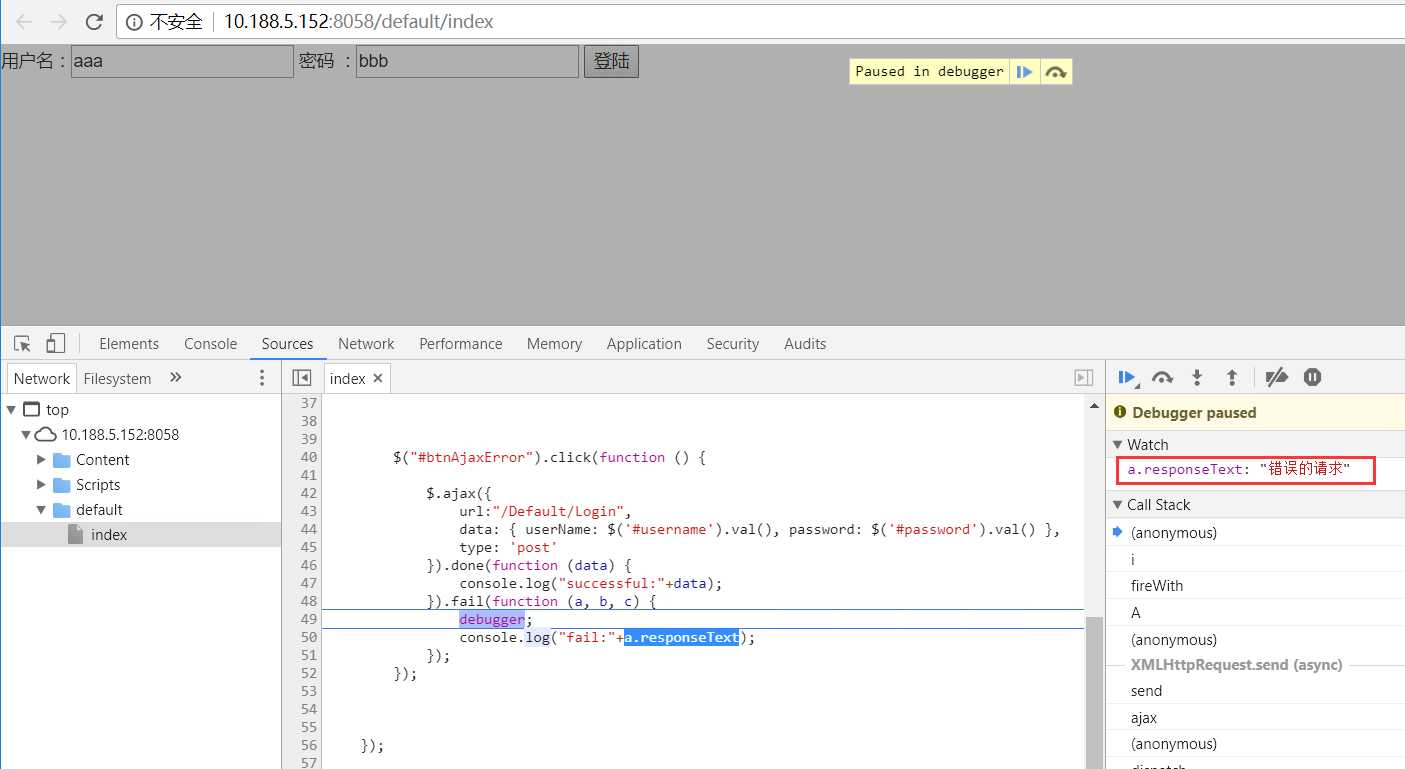Collapse the Watch section
Screen dimensions: 1405x769
1118,445
